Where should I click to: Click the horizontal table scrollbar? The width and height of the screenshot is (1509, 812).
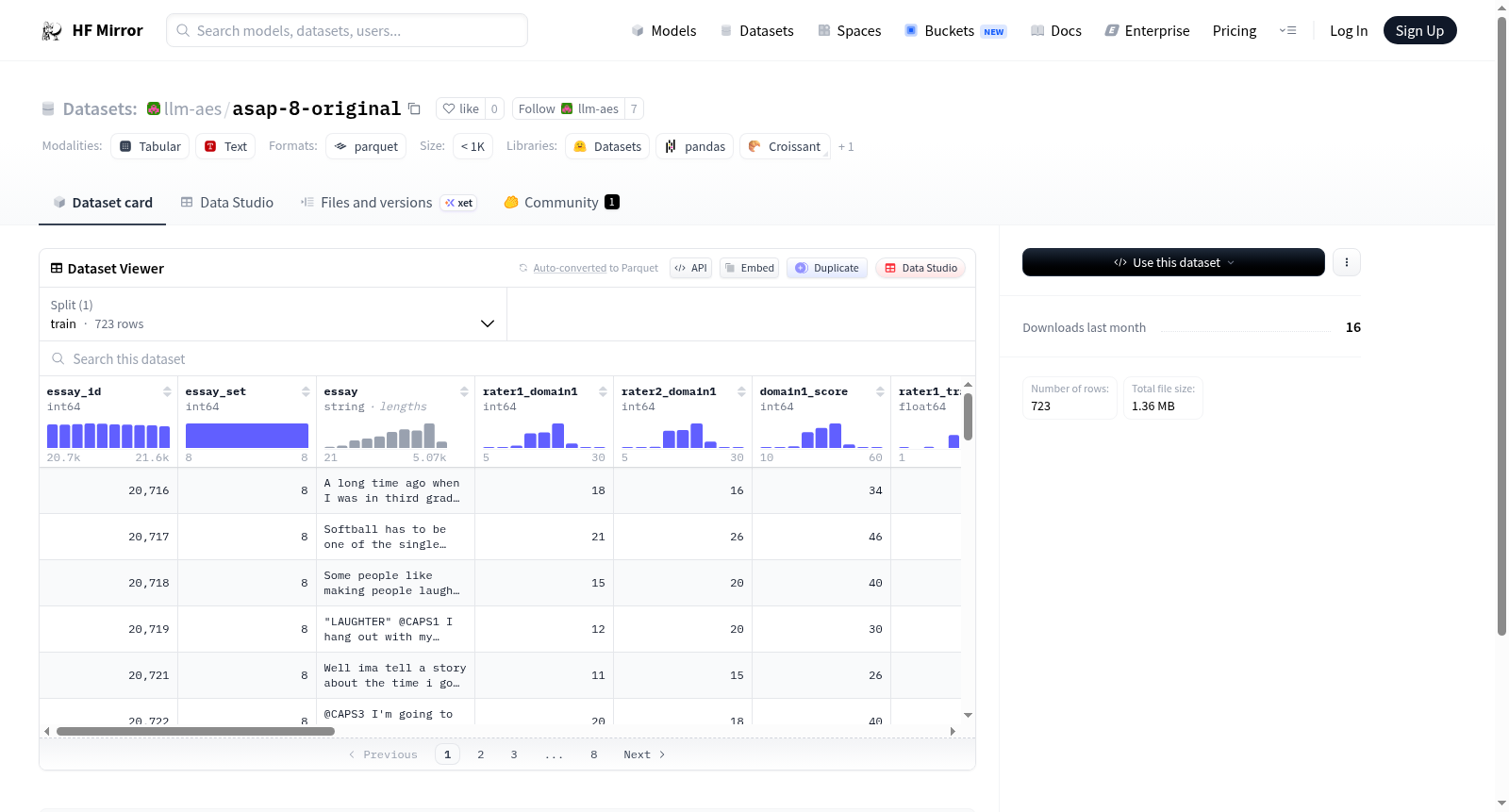pyautogui.click(x=195, y=731)
